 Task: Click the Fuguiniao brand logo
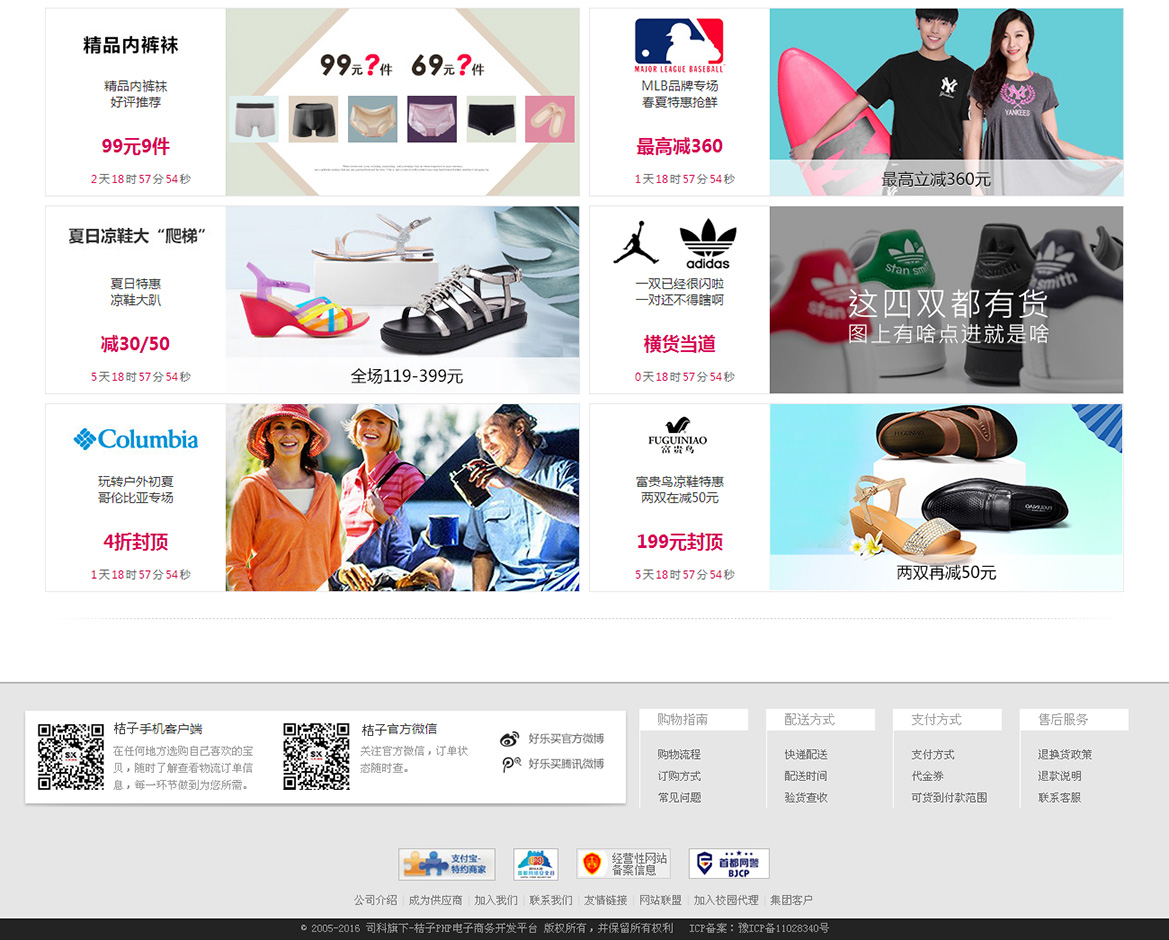[x=678, y=435]
